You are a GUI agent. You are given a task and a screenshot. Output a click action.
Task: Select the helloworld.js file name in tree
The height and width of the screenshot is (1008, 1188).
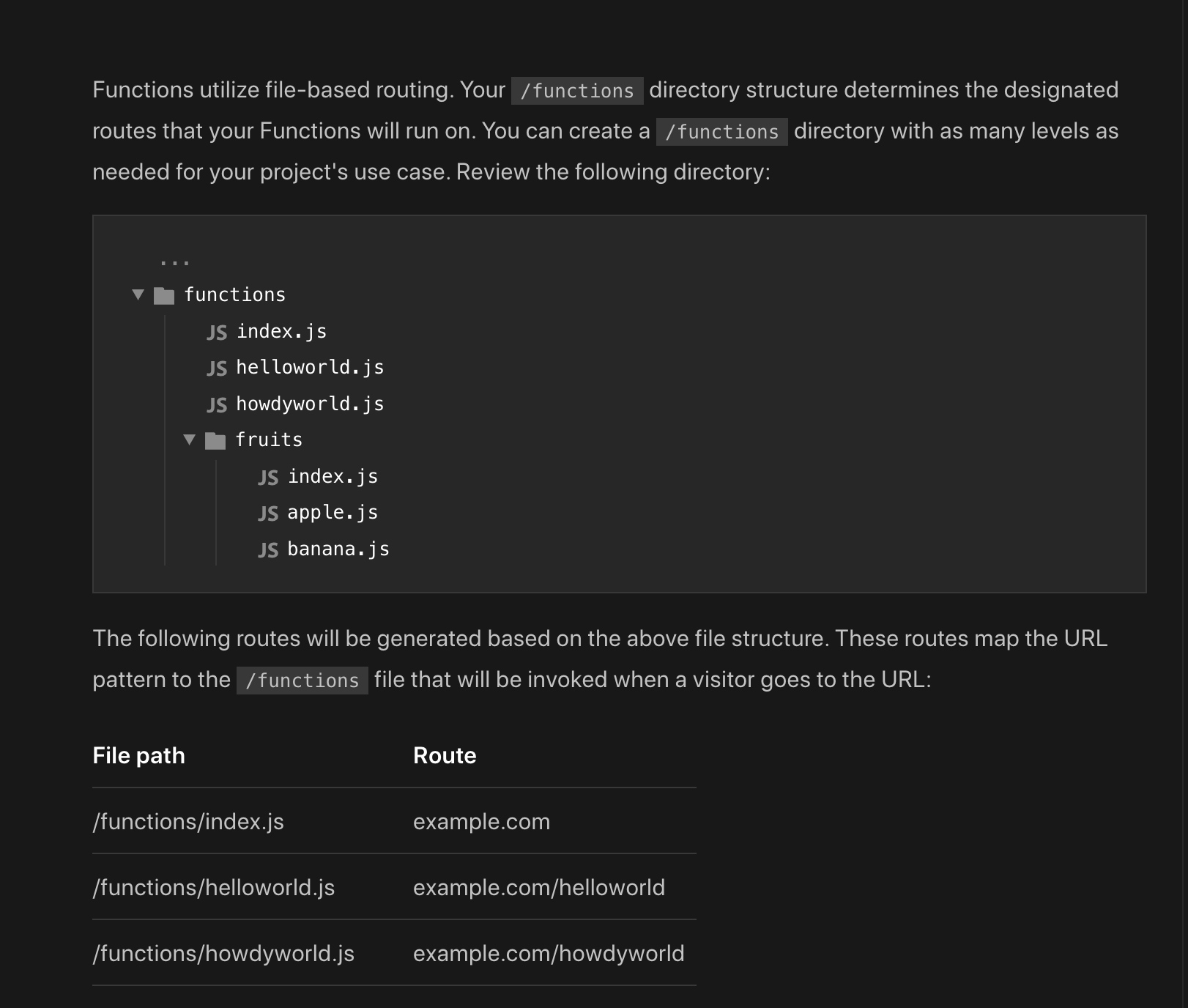[x=310, y=367]
